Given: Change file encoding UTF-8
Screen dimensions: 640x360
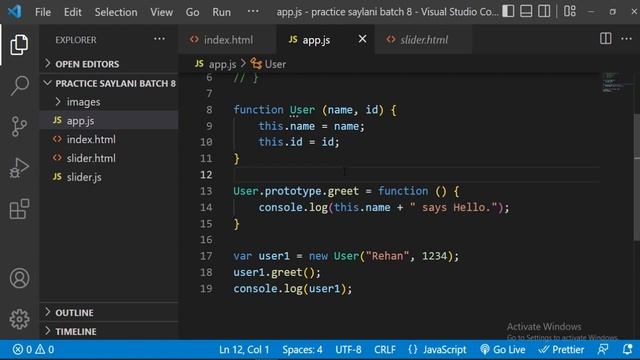Looking at the screenshot, I should pyautogui.click(x=348, y=349).
